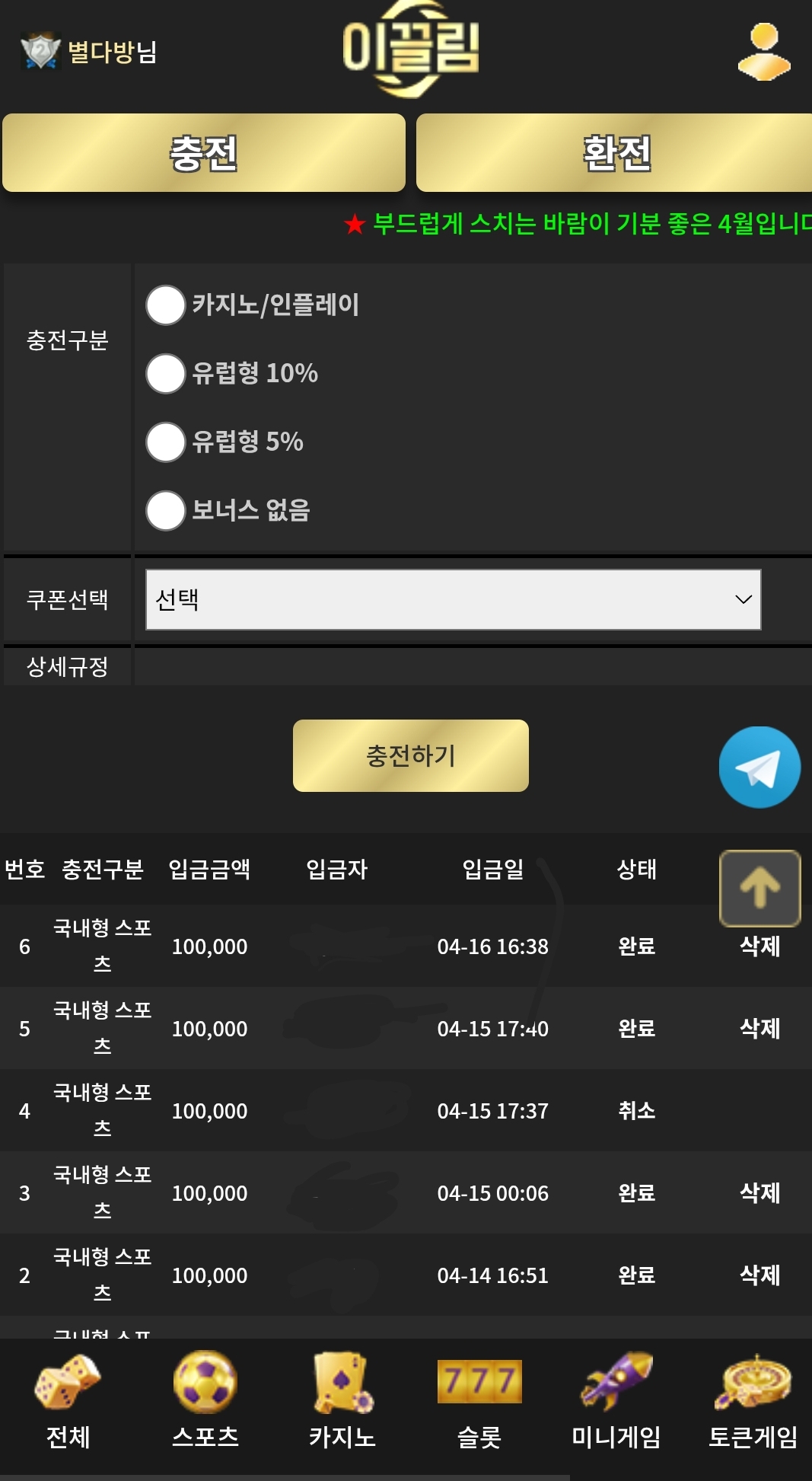The width and height of the screenshot is (812, 1481).
Task: Expand the 쿠폰선택 dropdown
Action: [x=453, y=599]
